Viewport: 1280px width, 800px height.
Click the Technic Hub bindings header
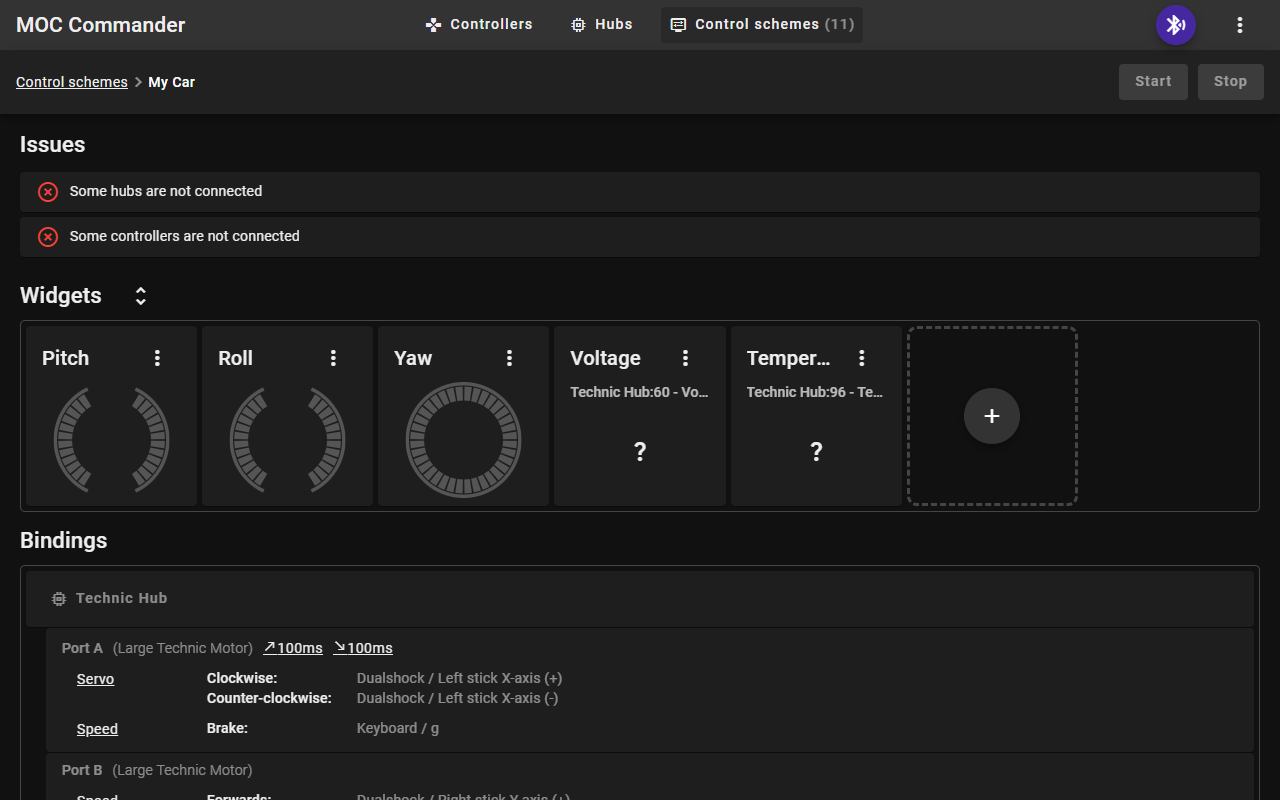tap(640, 599)
